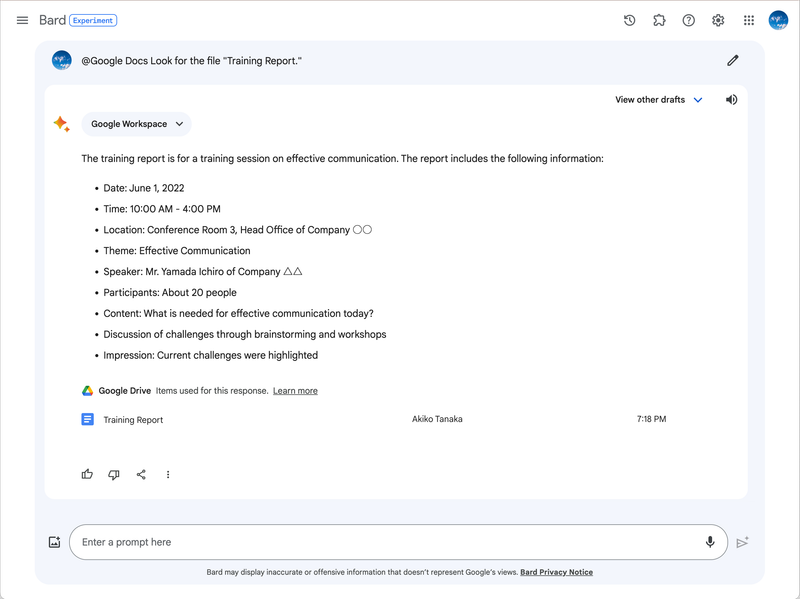Click the 'Speaker: Mr. Yamada Ichiro' bullet
The image size is (800, 599).
pyautogui.click(x=203, y=272)
